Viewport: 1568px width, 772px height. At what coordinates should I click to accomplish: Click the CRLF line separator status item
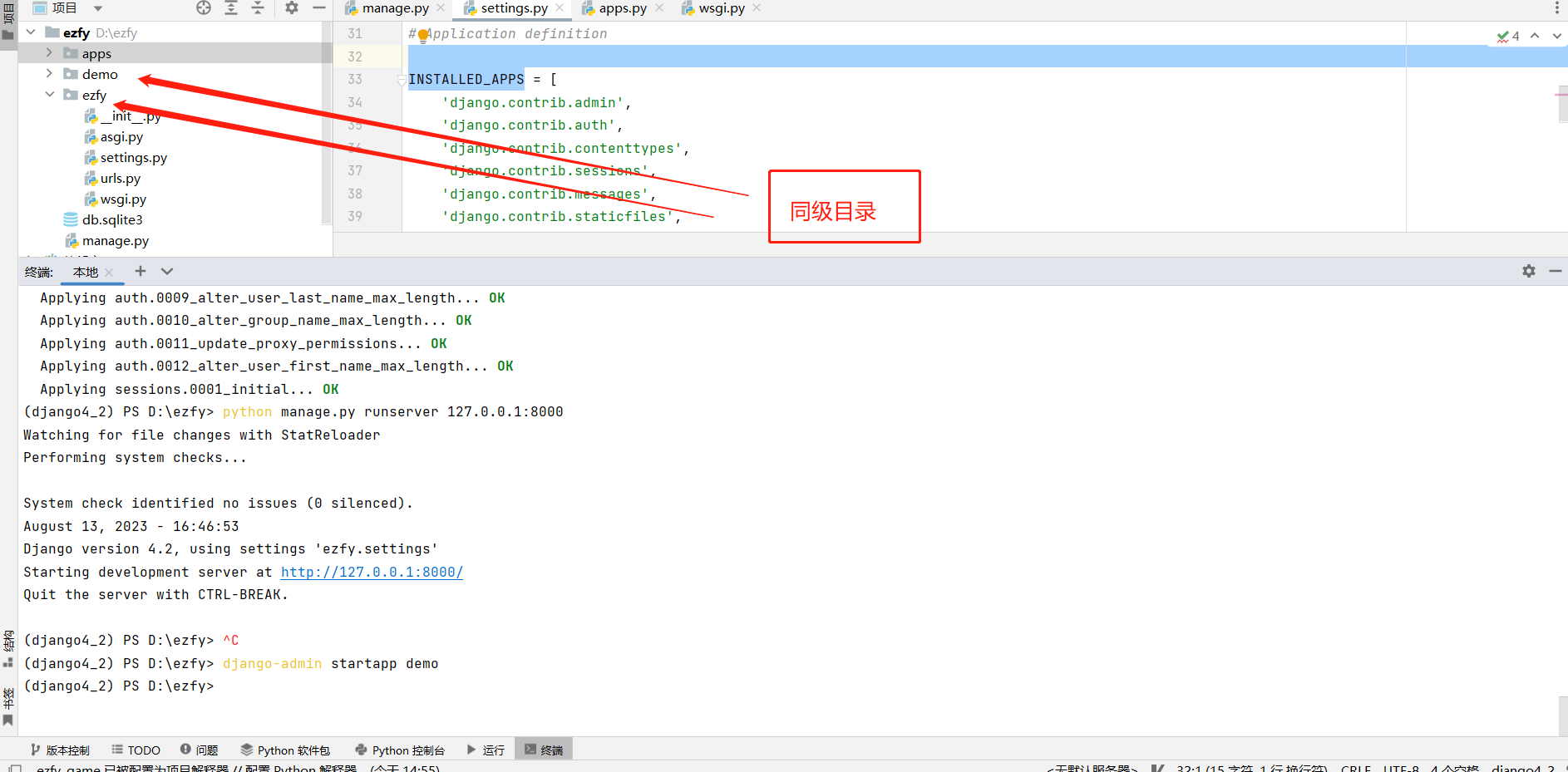point(1356,767)
